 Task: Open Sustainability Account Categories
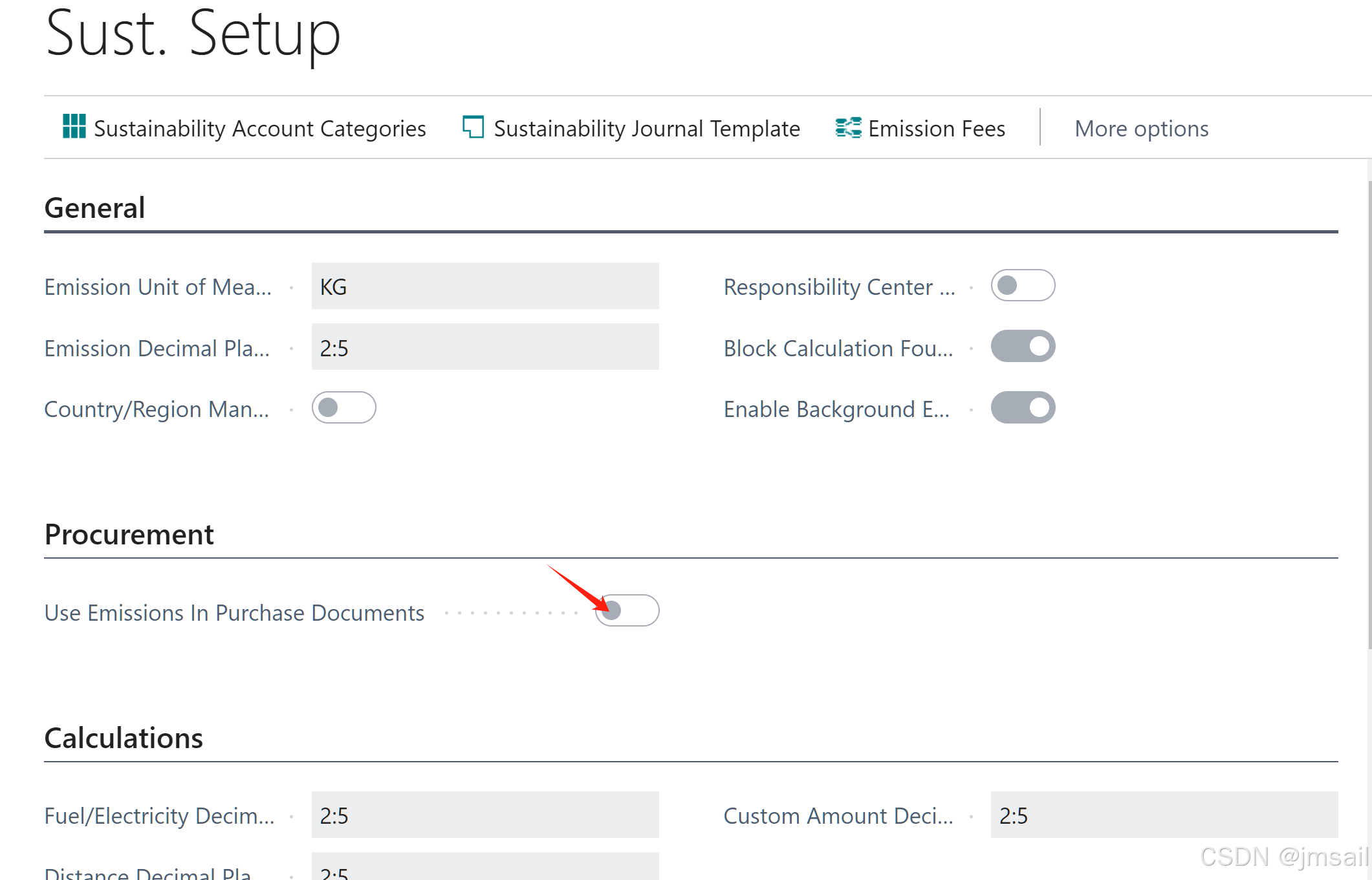(x=244, y=128)
